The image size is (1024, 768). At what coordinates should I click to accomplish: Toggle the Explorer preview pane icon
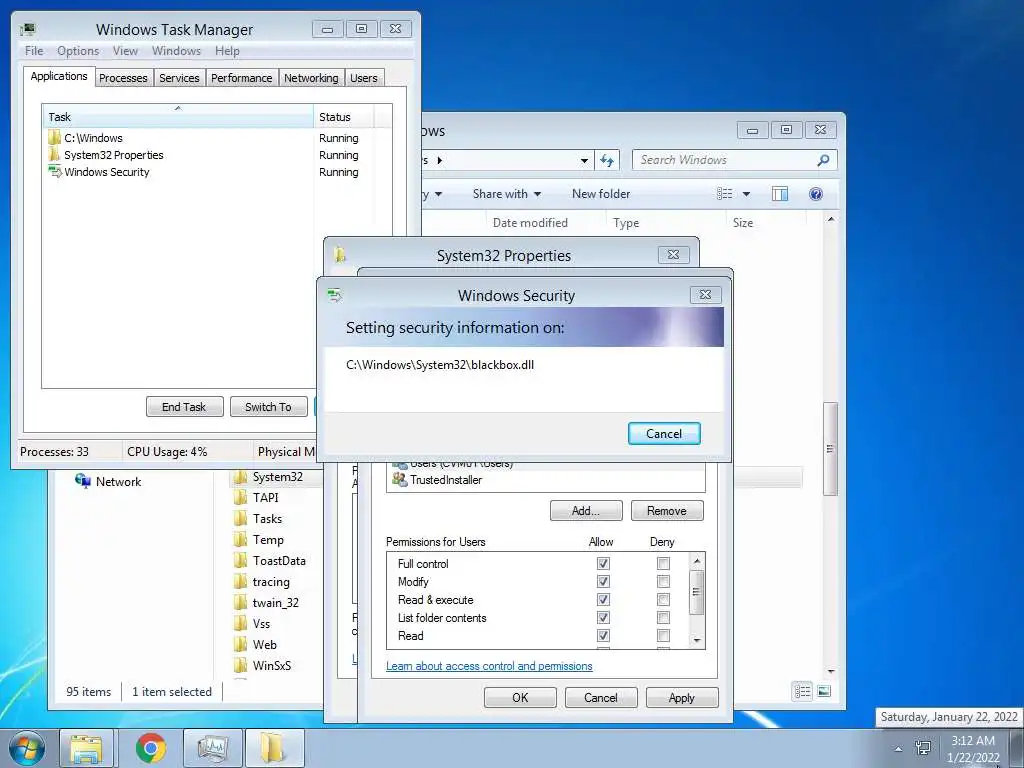[x=780, y=194]
